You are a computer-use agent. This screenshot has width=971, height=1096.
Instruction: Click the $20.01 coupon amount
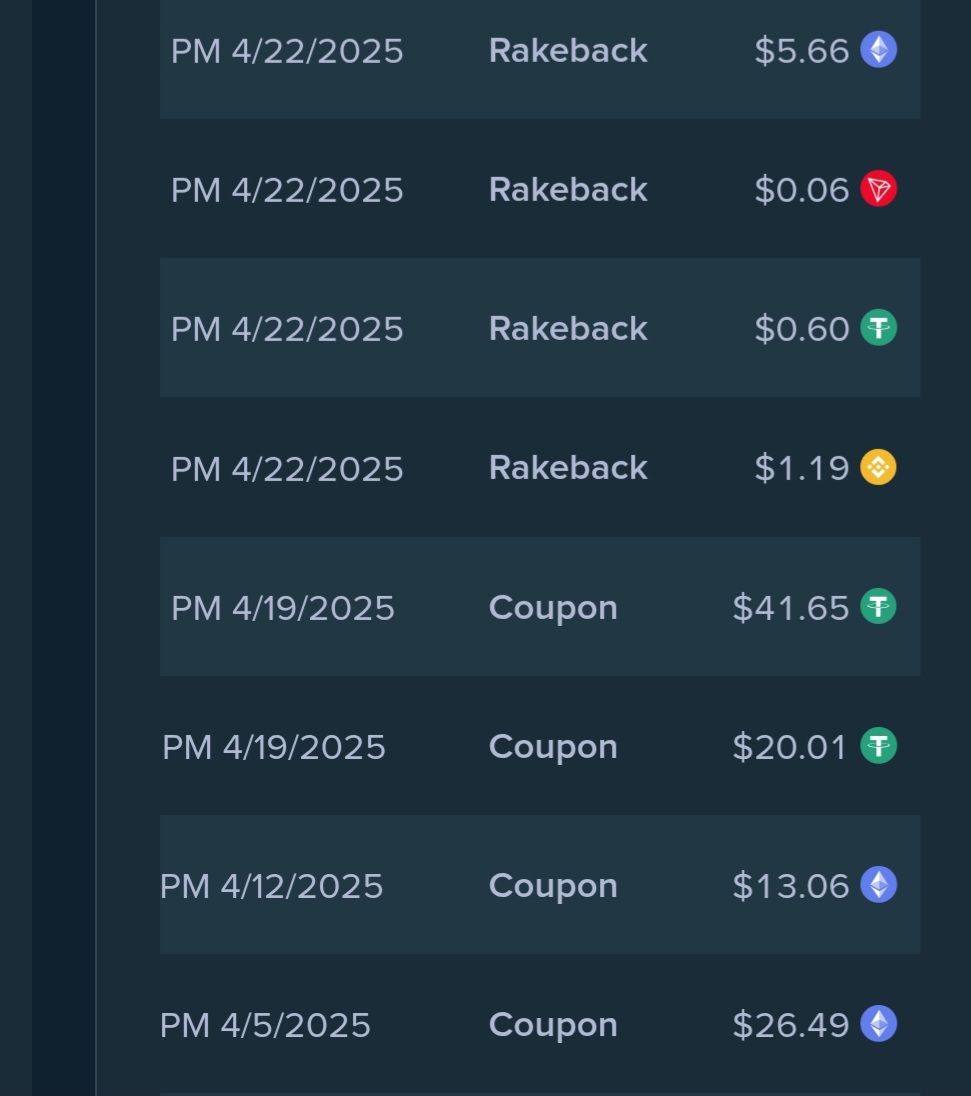pyautogui.click(x=789, y=747)
